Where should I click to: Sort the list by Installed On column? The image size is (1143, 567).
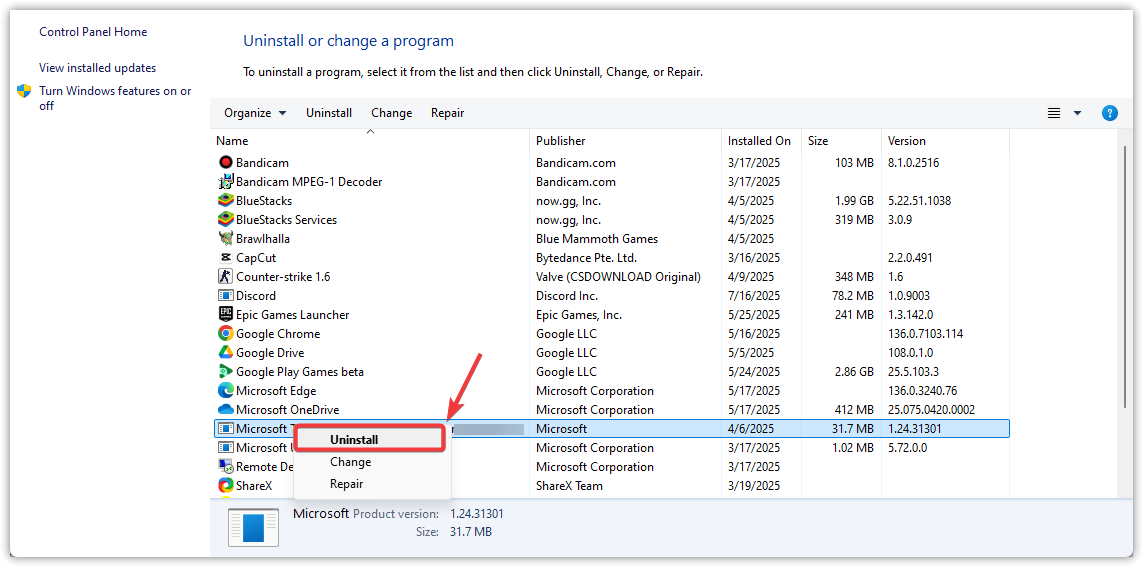click(759, 141)
